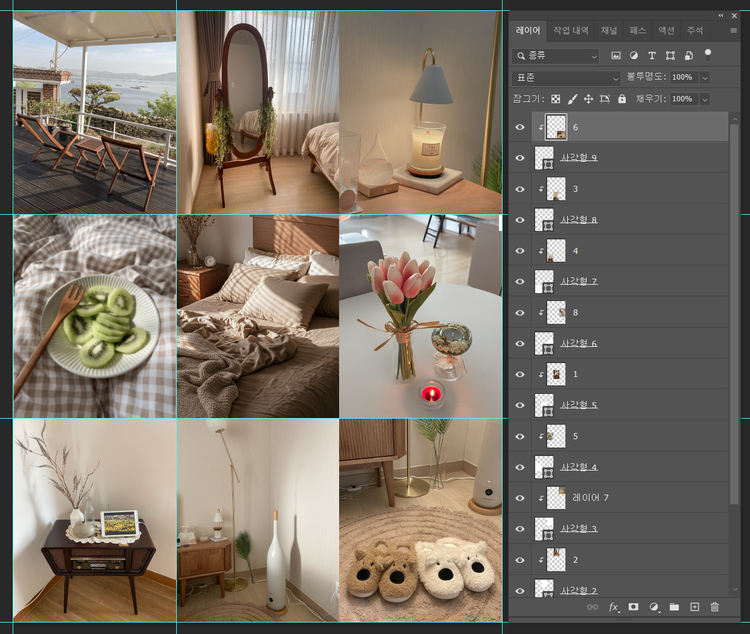This screenshot has width=750, height=634.
Task: Lock image pixels brush icon
Action: (572, 99)
